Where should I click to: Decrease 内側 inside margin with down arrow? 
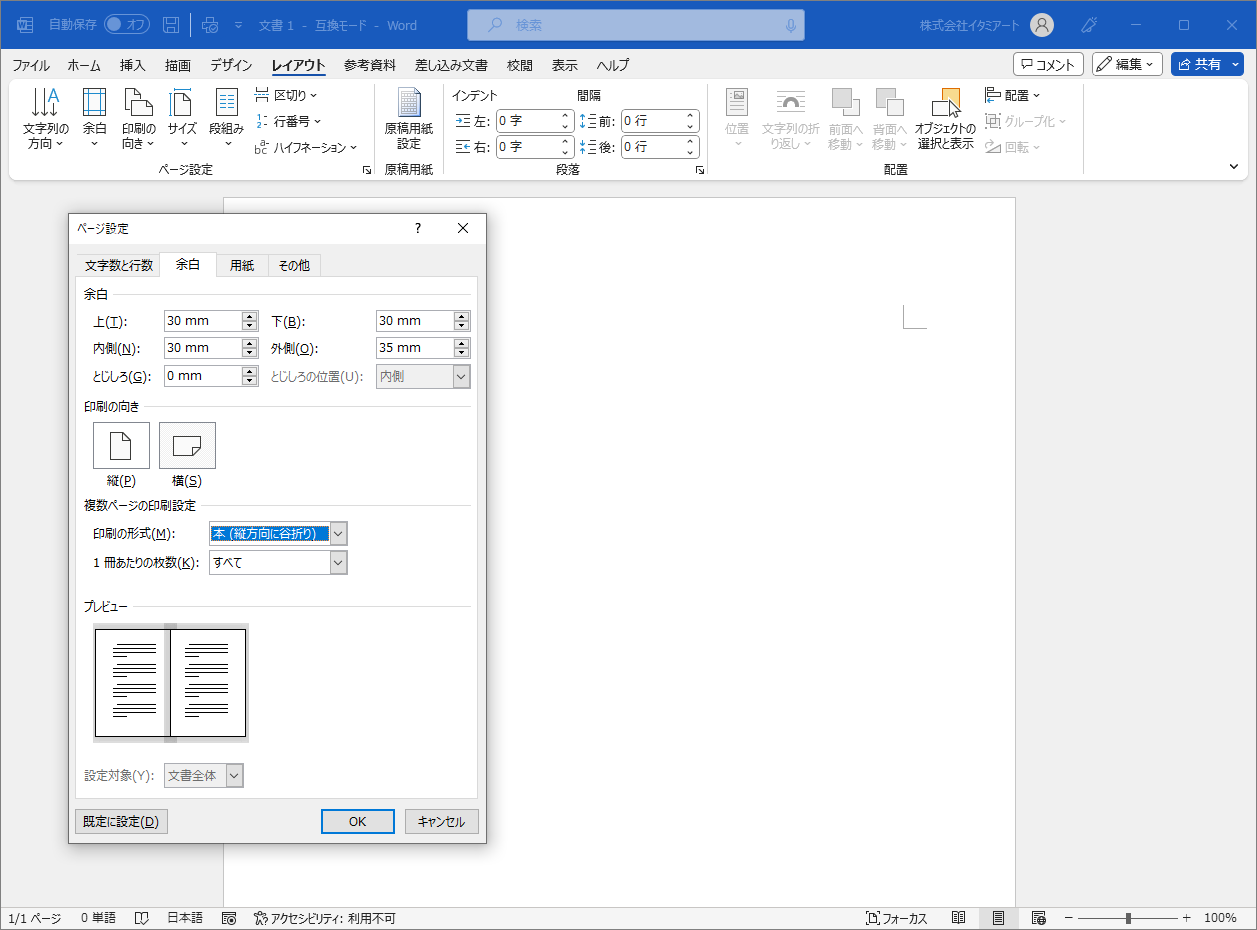click(250, 353)
